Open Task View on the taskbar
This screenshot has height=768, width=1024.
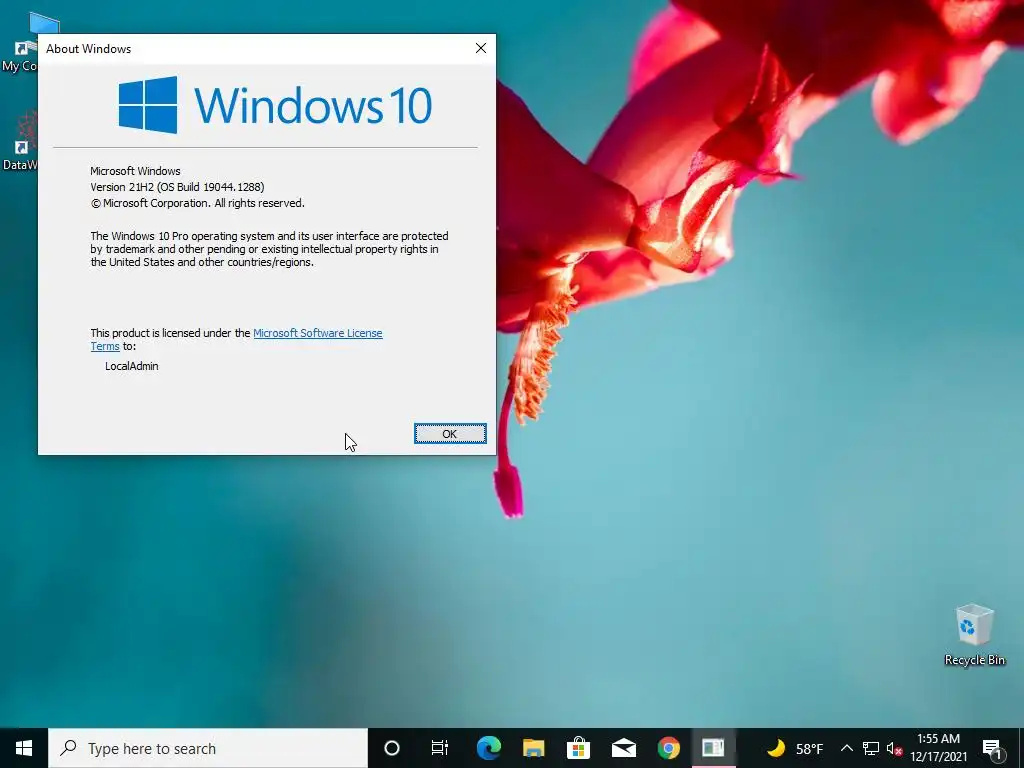coord(440,748)
